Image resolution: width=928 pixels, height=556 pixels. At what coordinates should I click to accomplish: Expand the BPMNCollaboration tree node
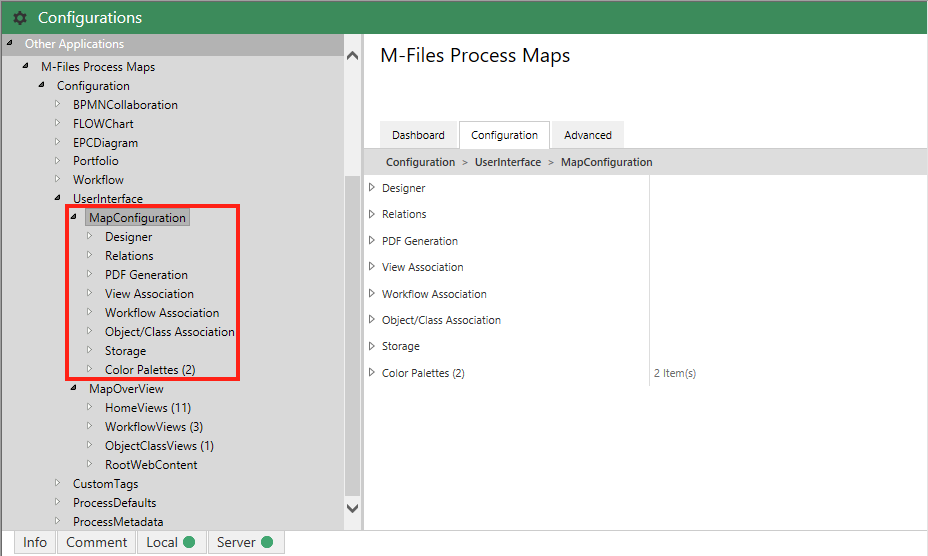tap(57, 104)
